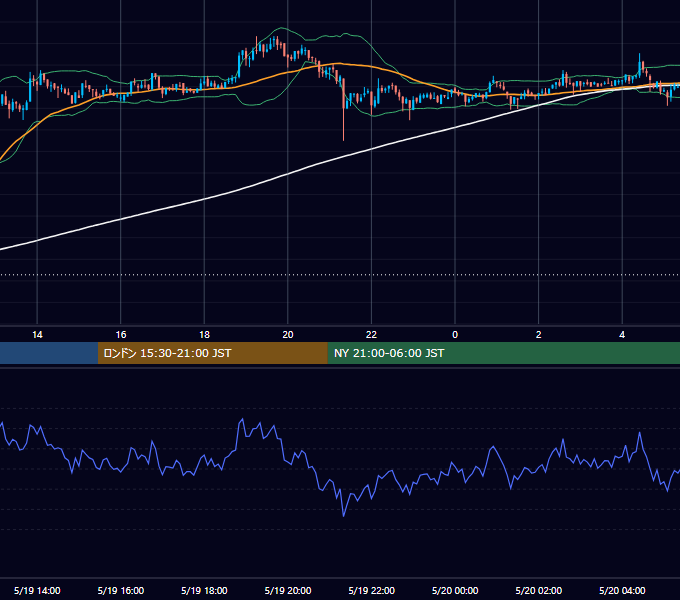The image size is (680, 600).
Task: Click hour label 20 on price chart axis
Action: 288,334
